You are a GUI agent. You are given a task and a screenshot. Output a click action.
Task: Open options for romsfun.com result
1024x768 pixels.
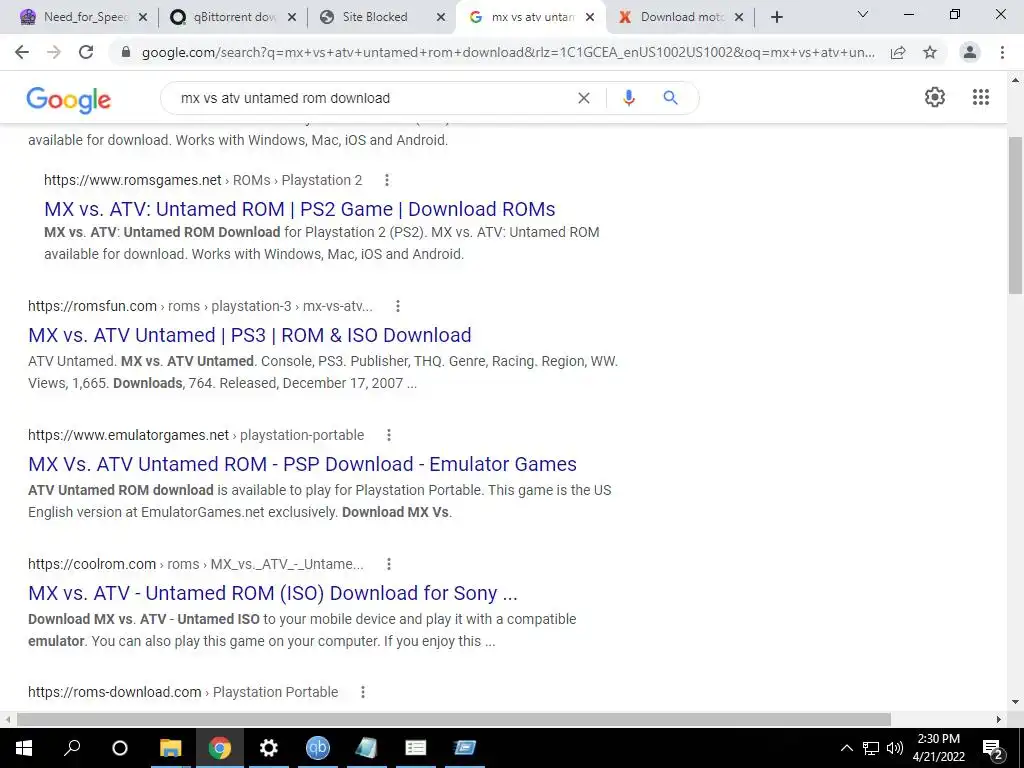pyautogui.click(x=398, y=306)
